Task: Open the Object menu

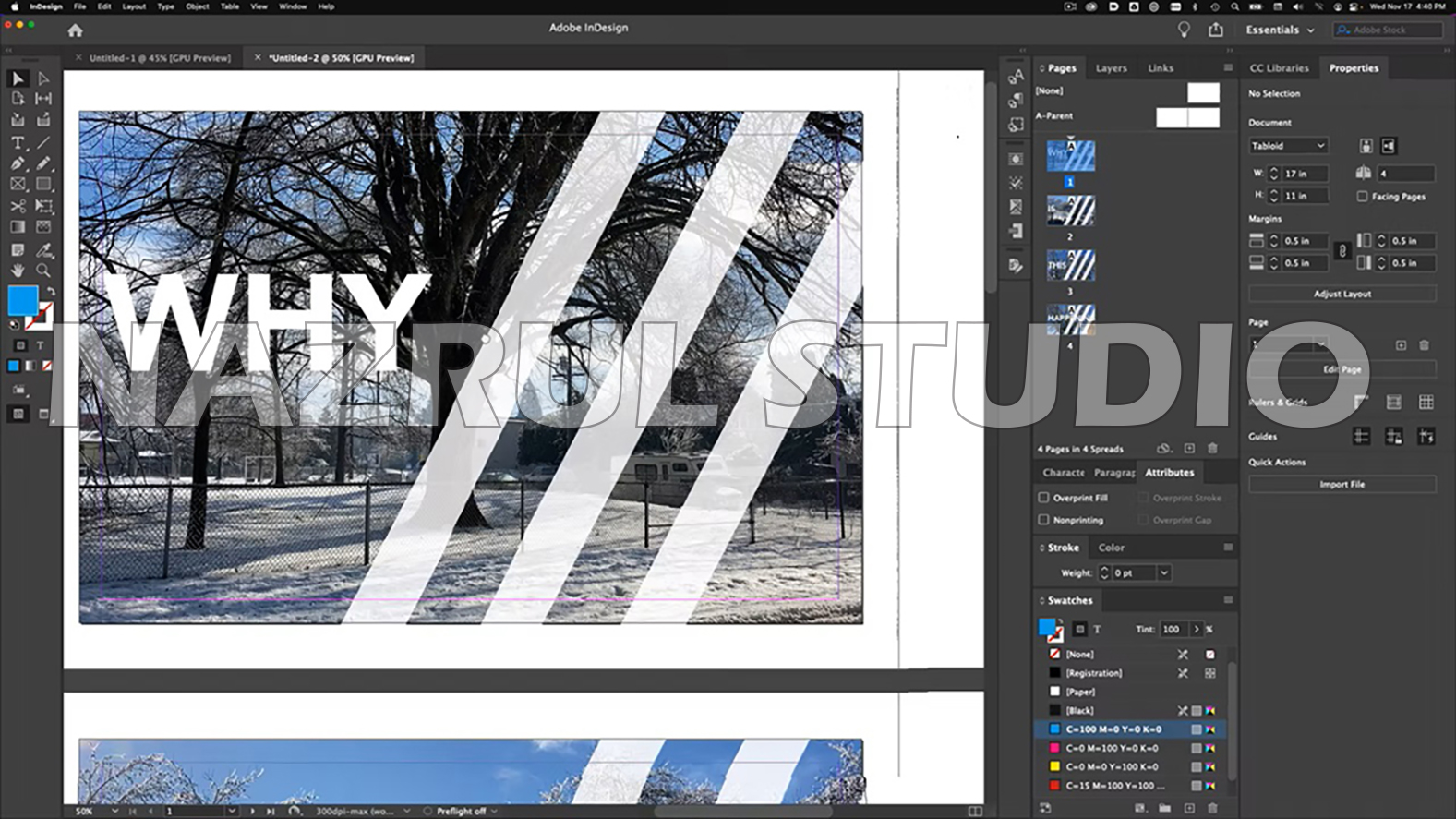Action: point(198,6)
